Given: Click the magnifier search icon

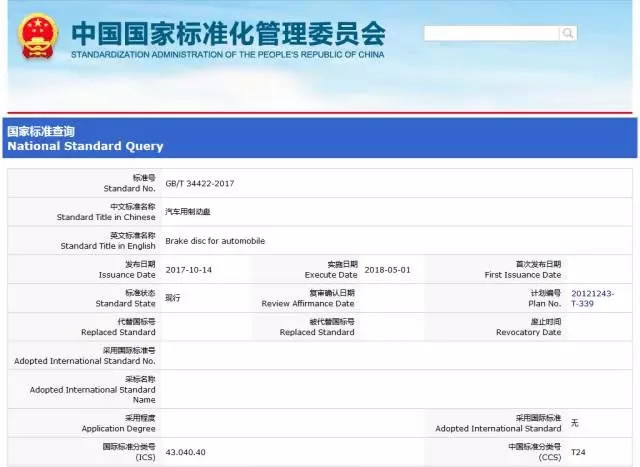Looking at the screenshot, I should pyautogui.click(x=568, y=33).
